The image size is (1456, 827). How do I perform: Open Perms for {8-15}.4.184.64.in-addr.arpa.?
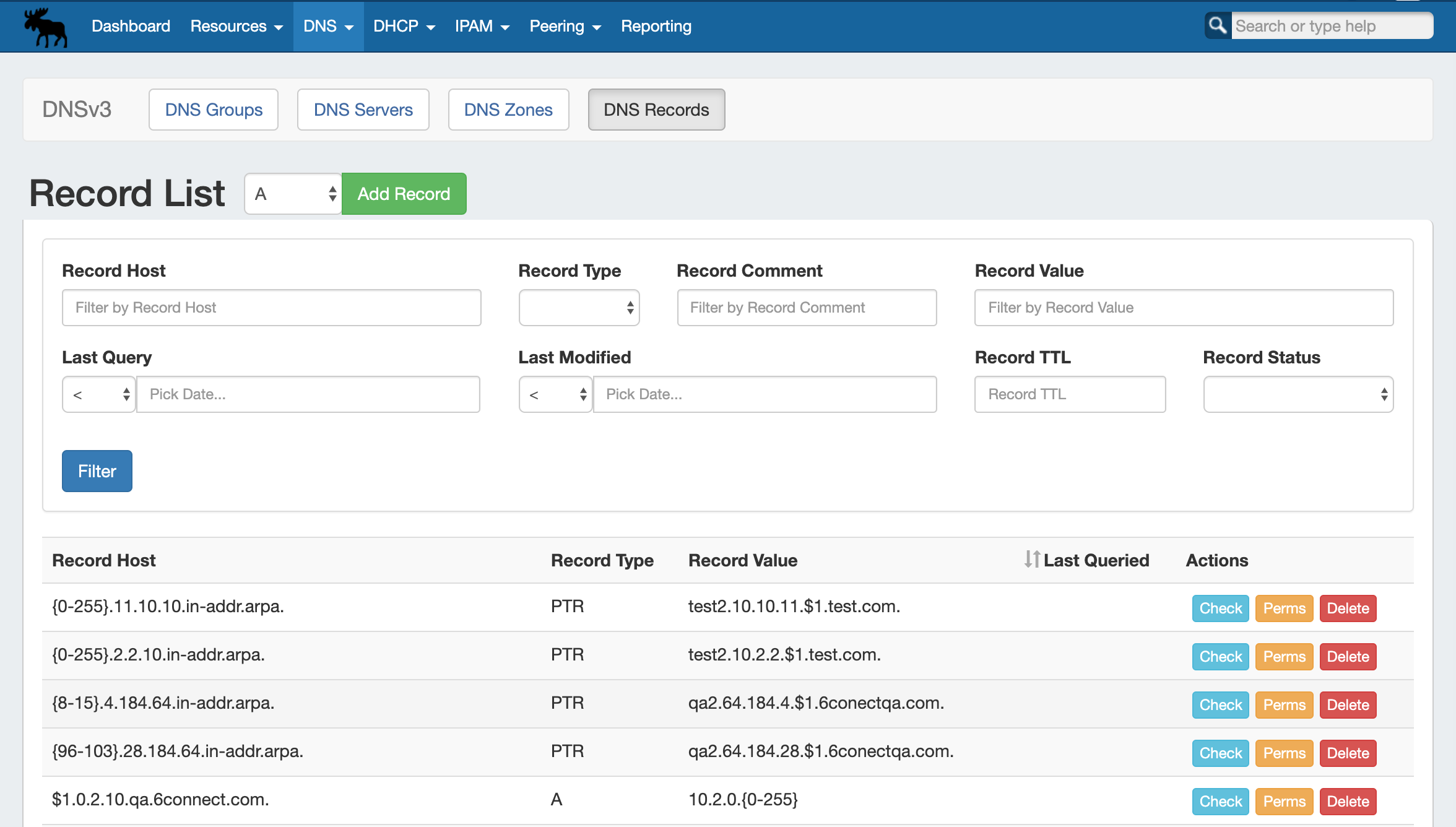pos(1284,705)
